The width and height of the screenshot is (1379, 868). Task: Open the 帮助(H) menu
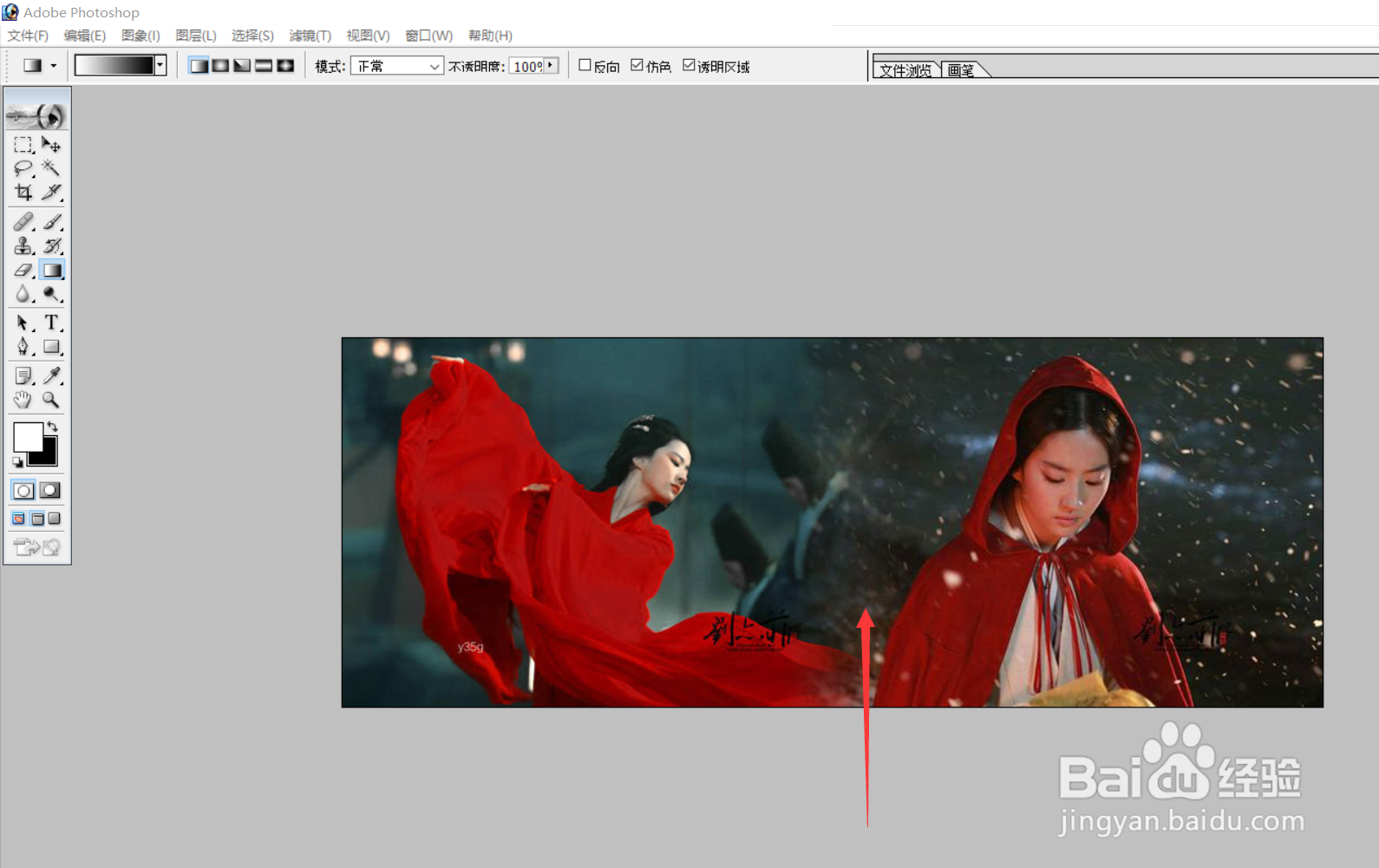coord(490,36)
